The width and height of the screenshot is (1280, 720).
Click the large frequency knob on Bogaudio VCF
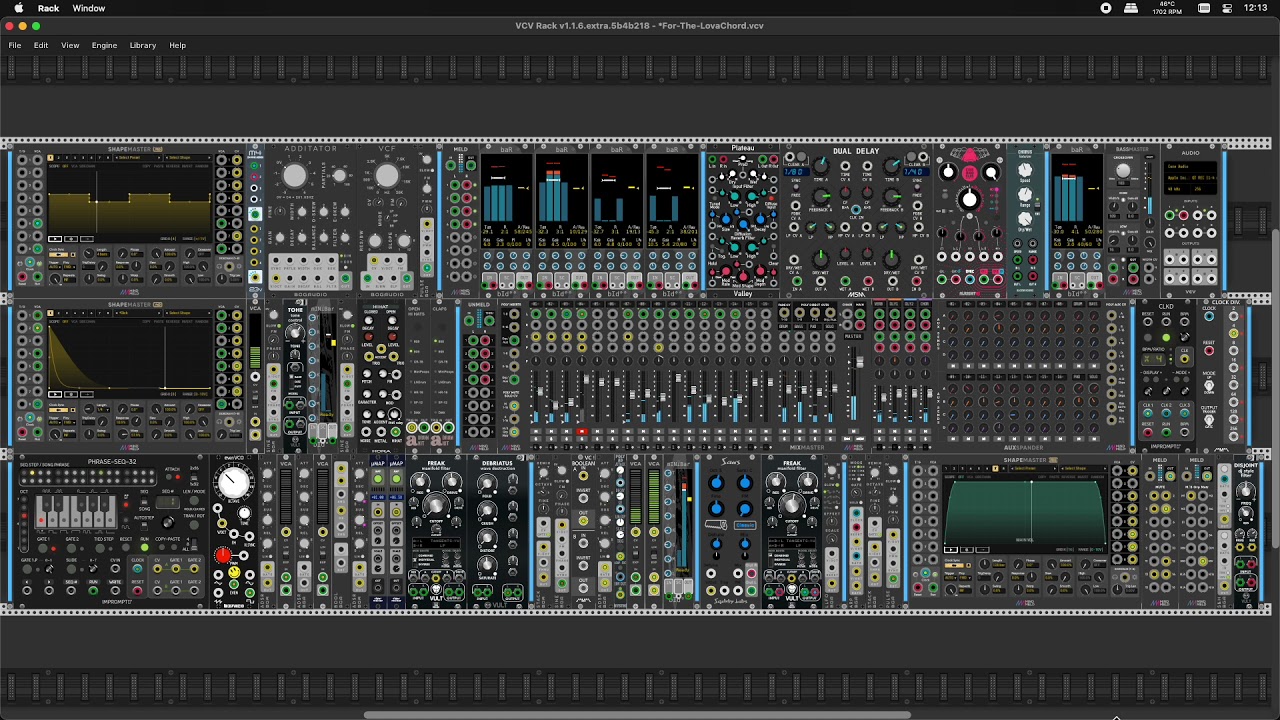pos(386,176)
